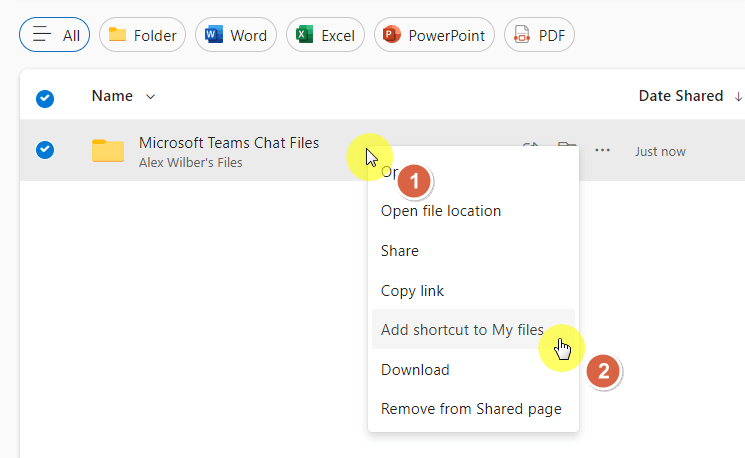Toggle the select-all checkmark in header

(45, 98)
